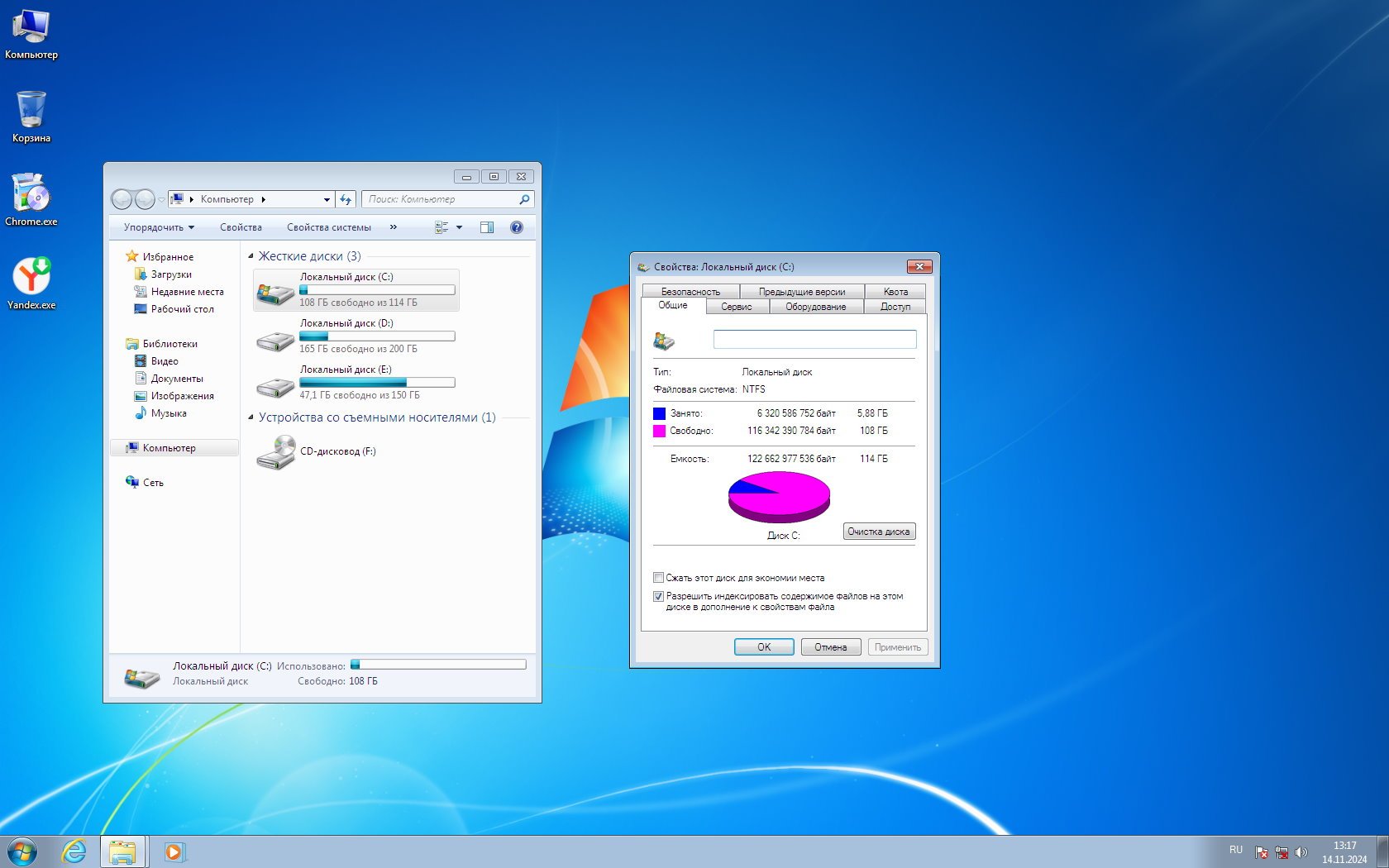Collapse the Жесткие диски group
1389x868 pixels.
tap(251, 256)
